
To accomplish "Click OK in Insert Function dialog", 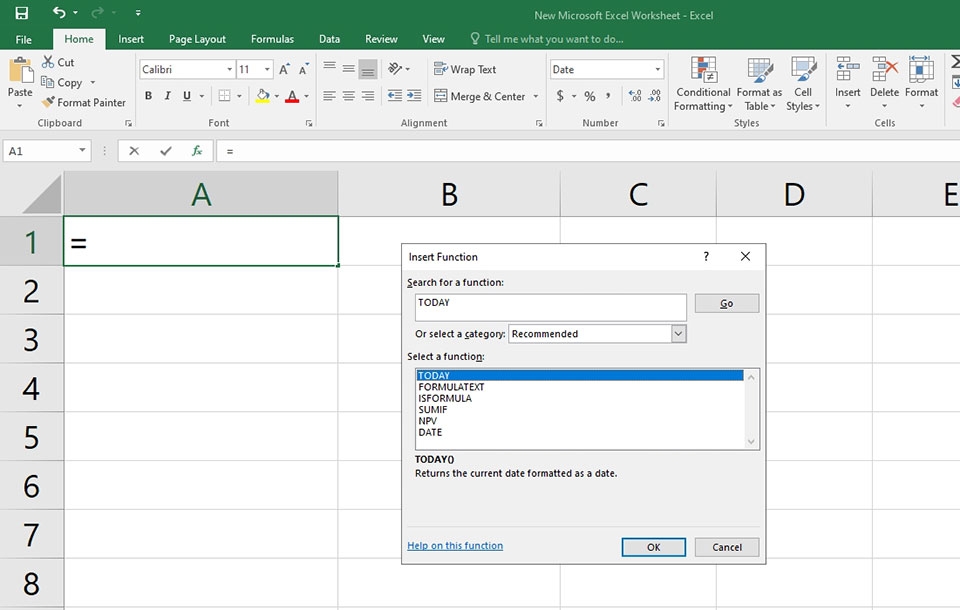I will point(653,547).
